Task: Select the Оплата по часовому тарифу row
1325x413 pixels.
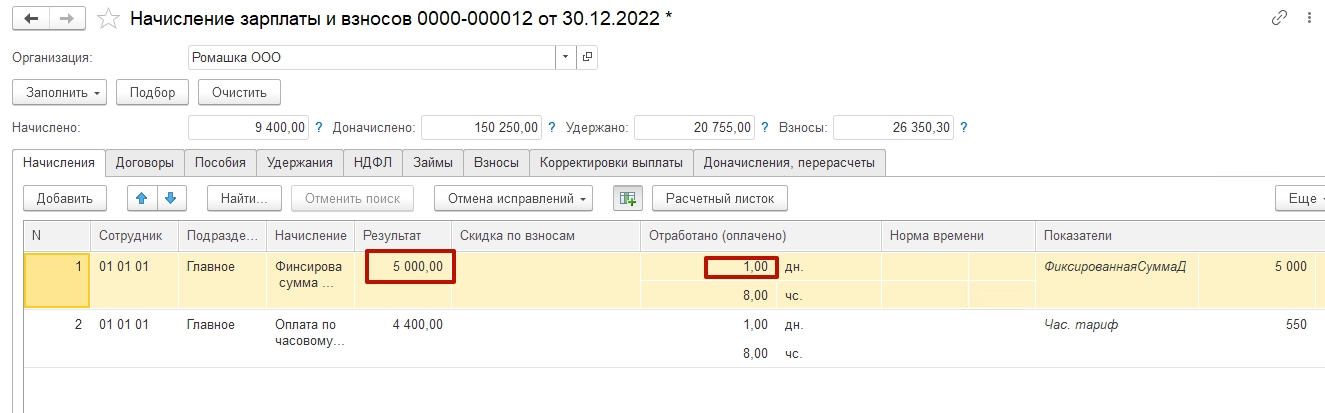Action: coord(310,334)
